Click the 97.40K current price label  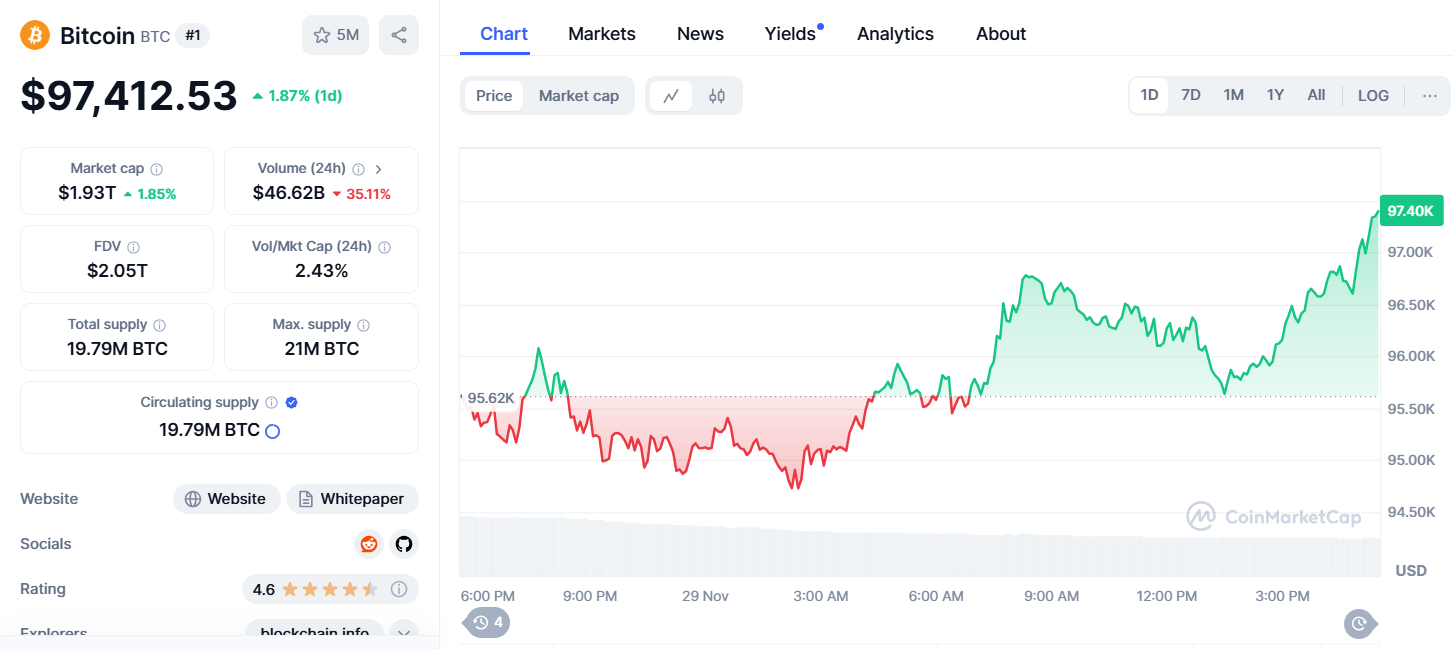[x=1410, y=211]
